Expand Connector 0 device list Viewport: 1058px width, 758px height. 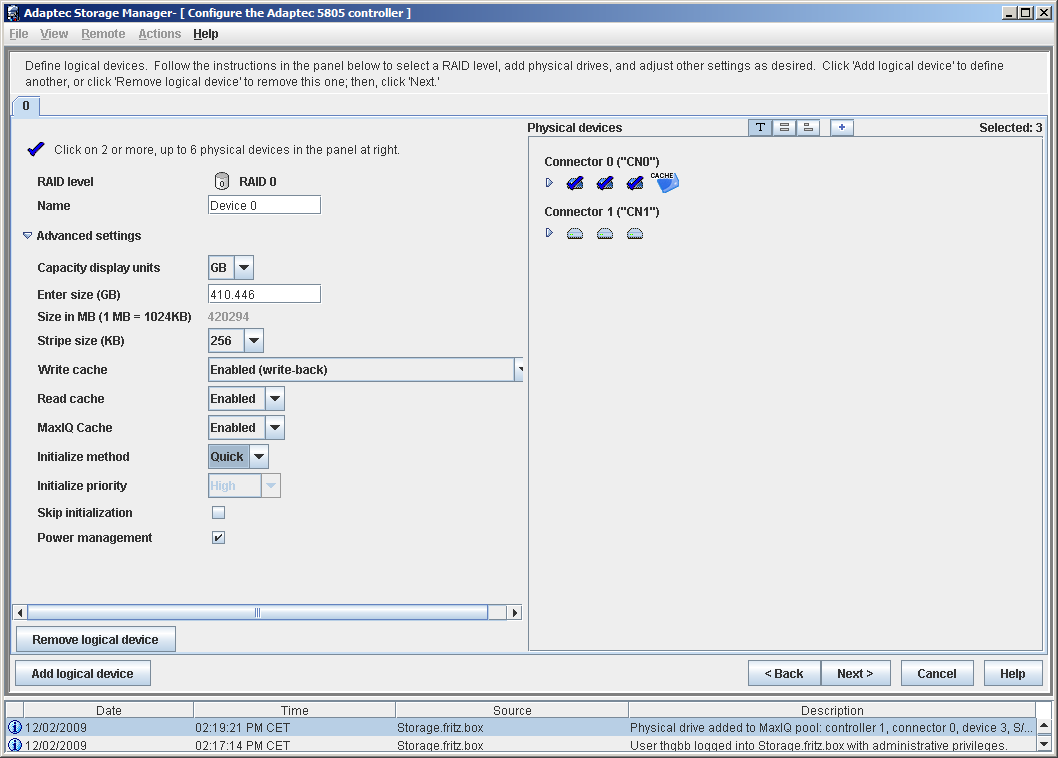pyautogui.click(x=549, y=183)
